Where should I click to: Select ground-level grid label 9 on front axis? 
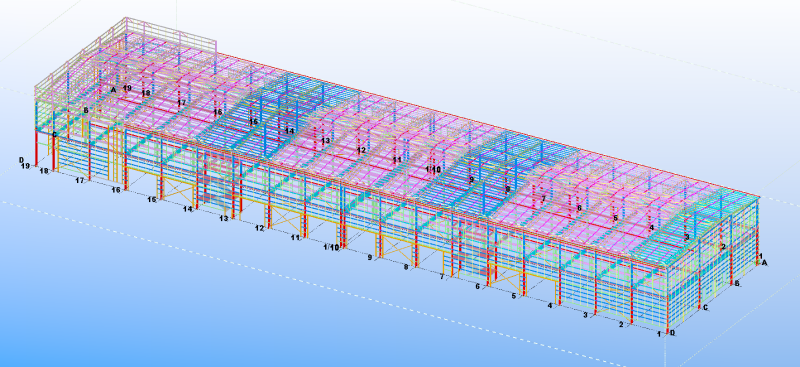(x=370, y=257)
